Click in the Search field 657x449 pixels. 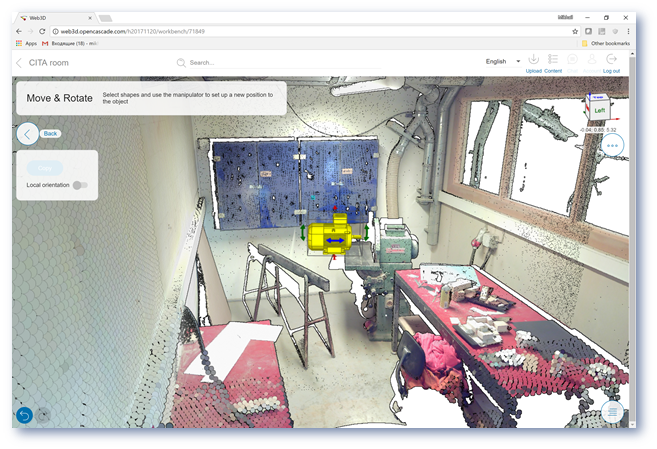[x=260, y=62]
